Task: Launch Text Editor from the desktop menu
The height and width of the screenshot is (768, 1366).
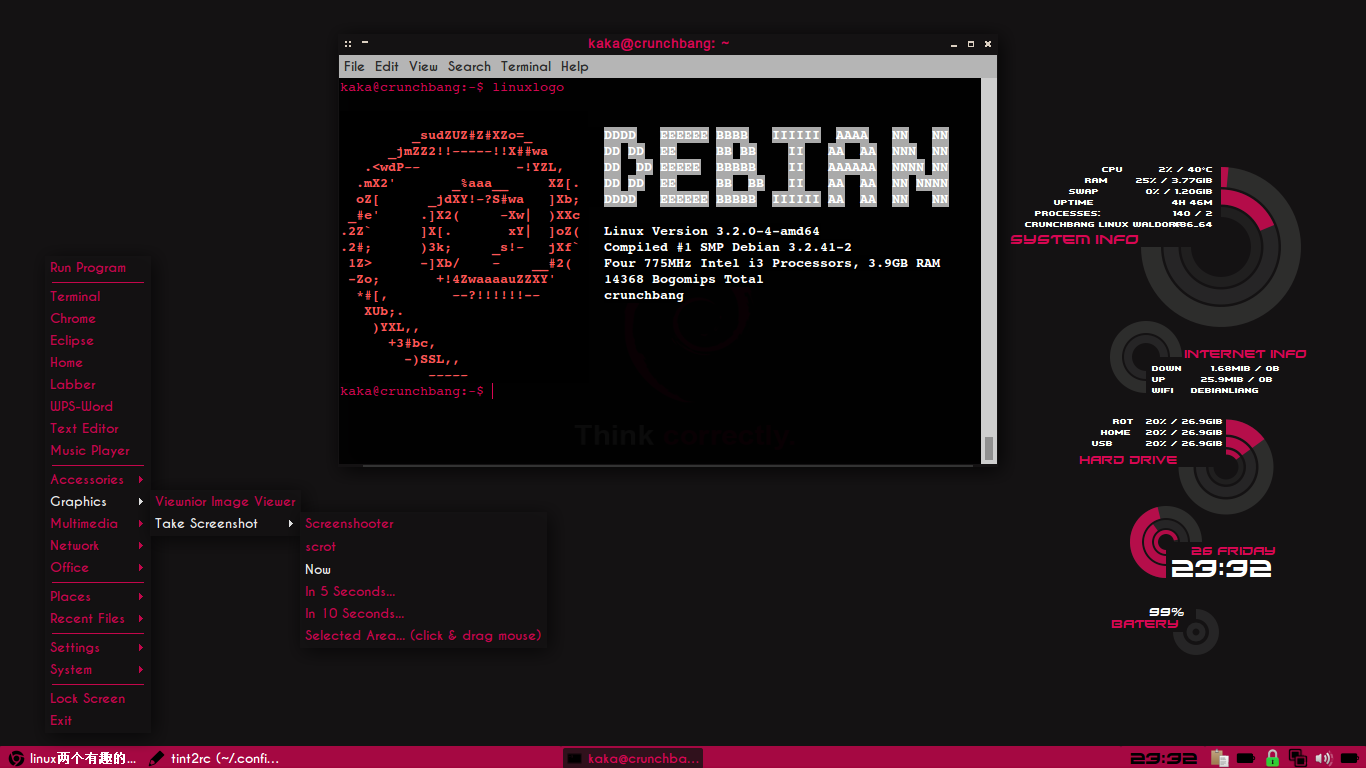Action: pos(97,428)
